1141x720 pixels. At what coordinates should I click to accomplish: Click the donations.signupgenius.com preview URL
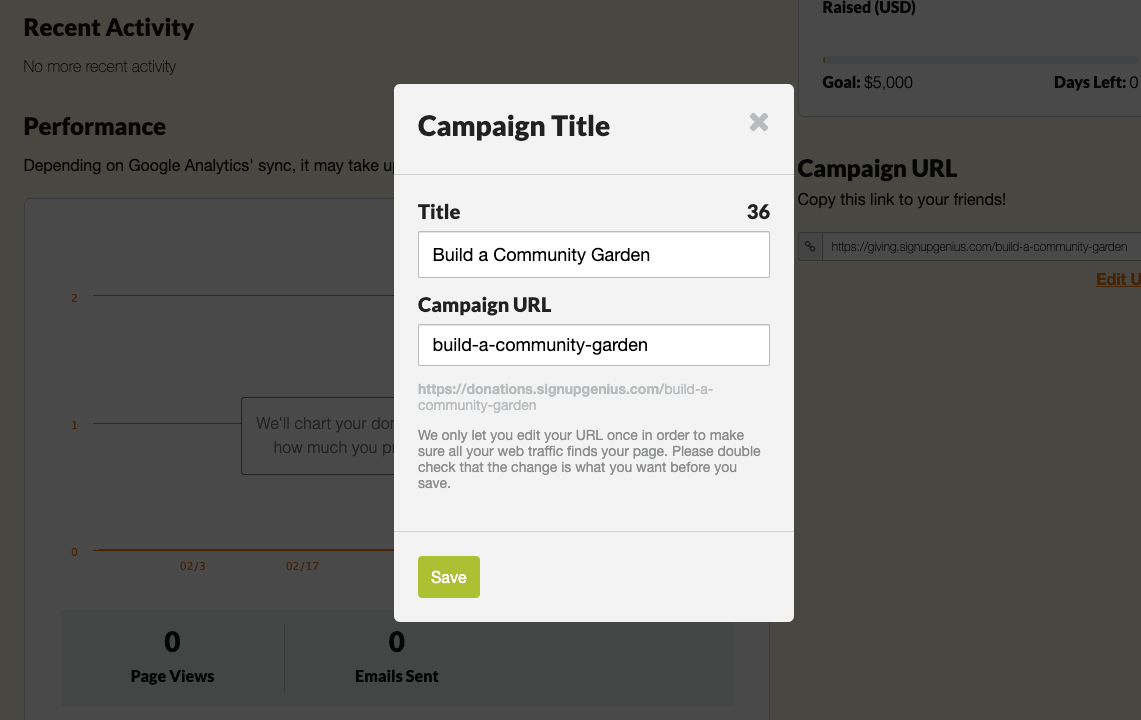point(565,397)
